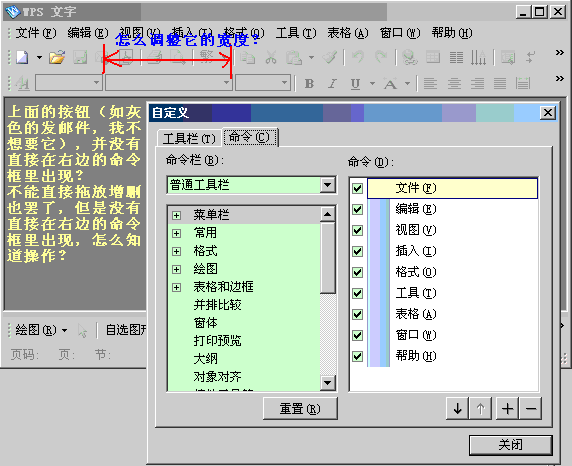The width and height of the screenshot is (572, 466).
Task: Click the command bar list scrollbar down arrow
Action: 328,382
